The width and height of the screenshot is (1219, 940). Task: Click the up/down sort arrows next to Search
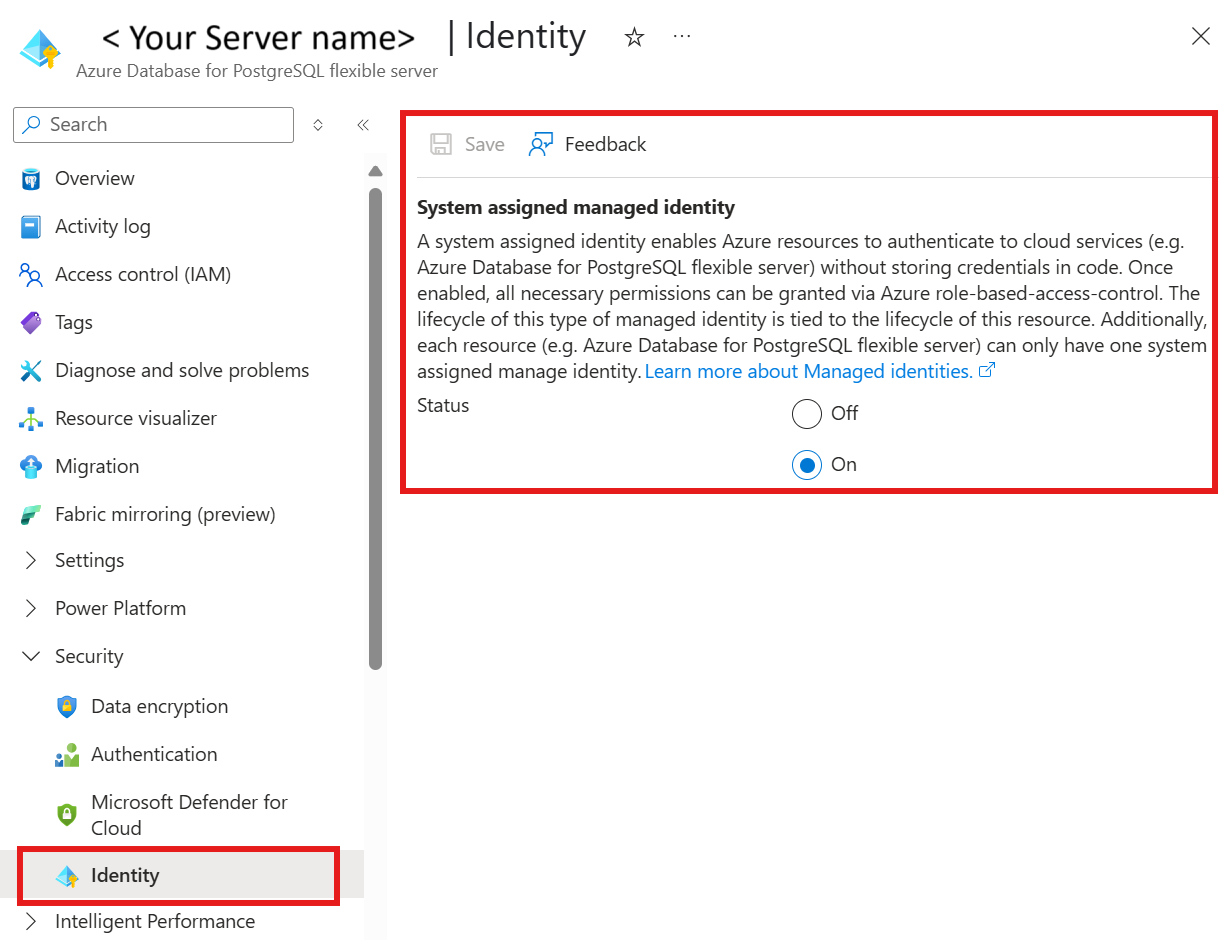[318, 125]
